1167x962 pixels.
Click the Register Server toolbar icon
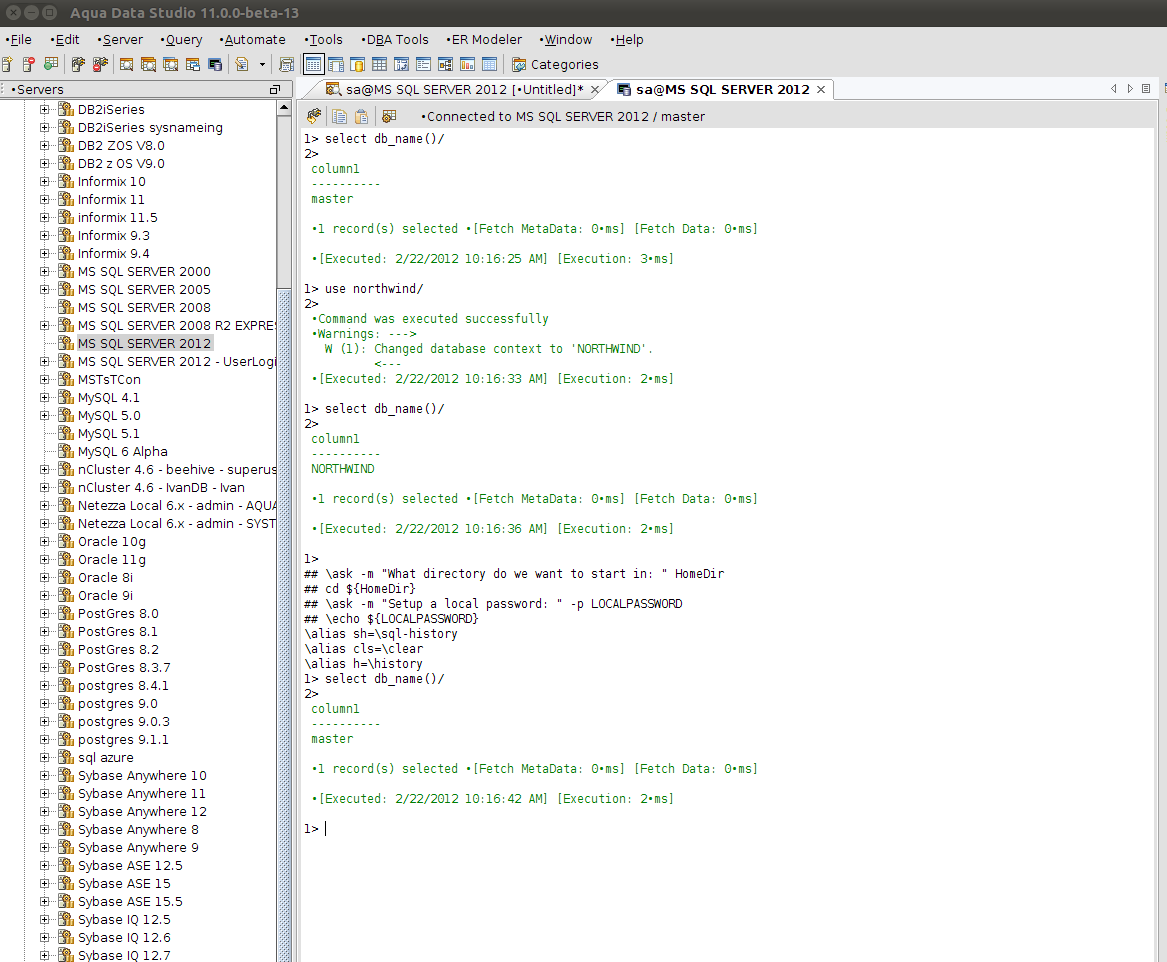pyautogui.click(x=7, y=65)
